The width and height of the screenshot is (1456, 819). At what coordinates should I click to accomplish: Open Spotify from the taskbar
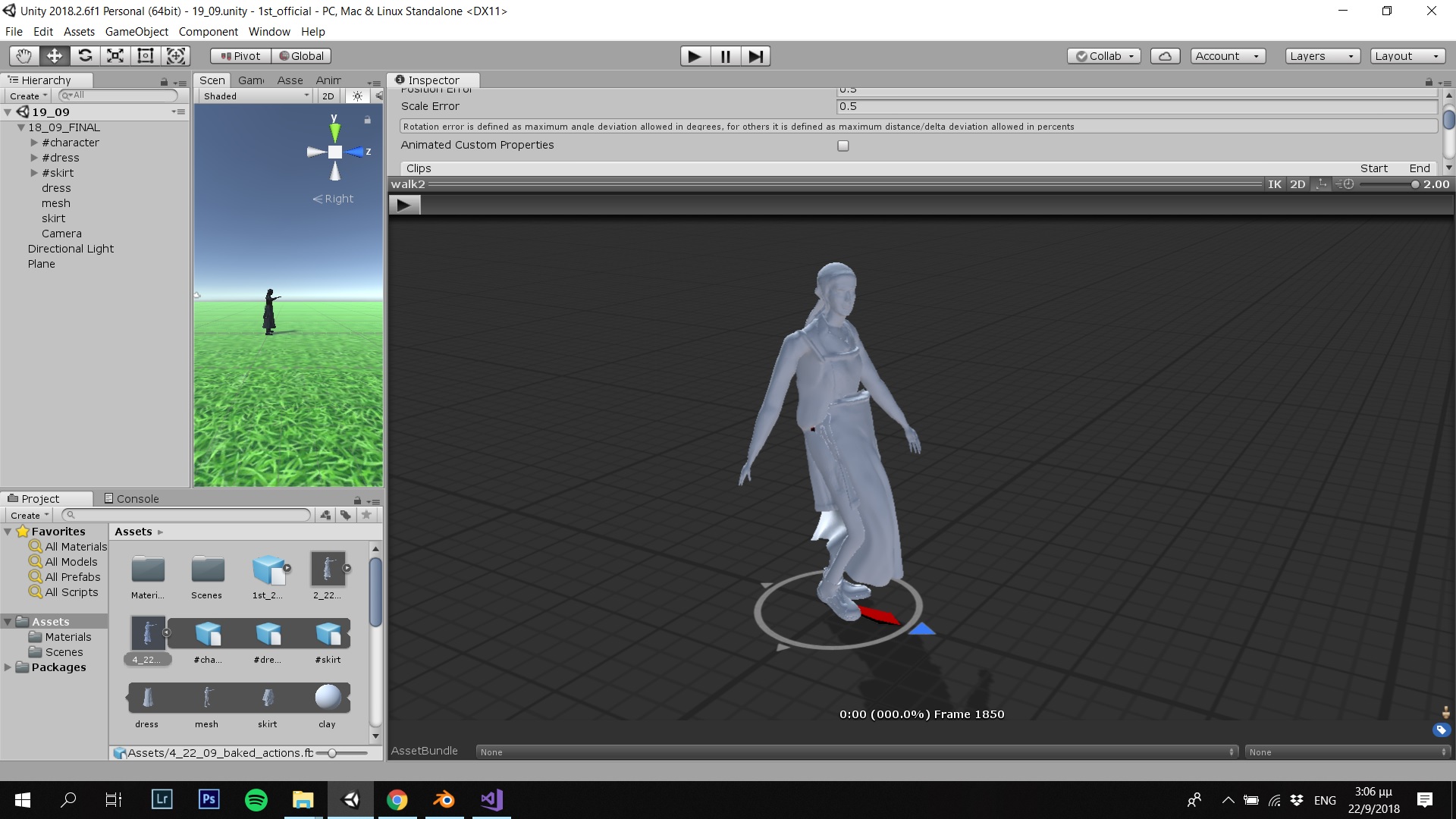click(256, 800)
